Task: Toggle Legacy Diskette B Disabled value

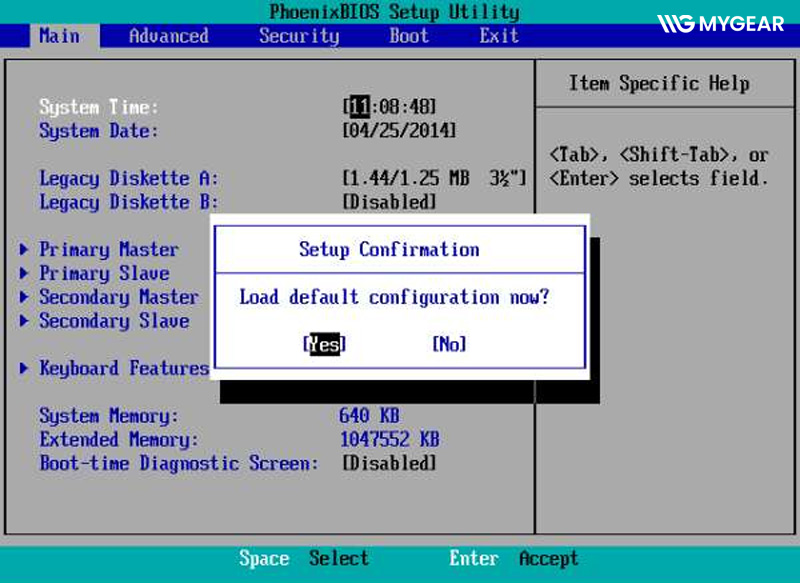Action: [389, 202]
